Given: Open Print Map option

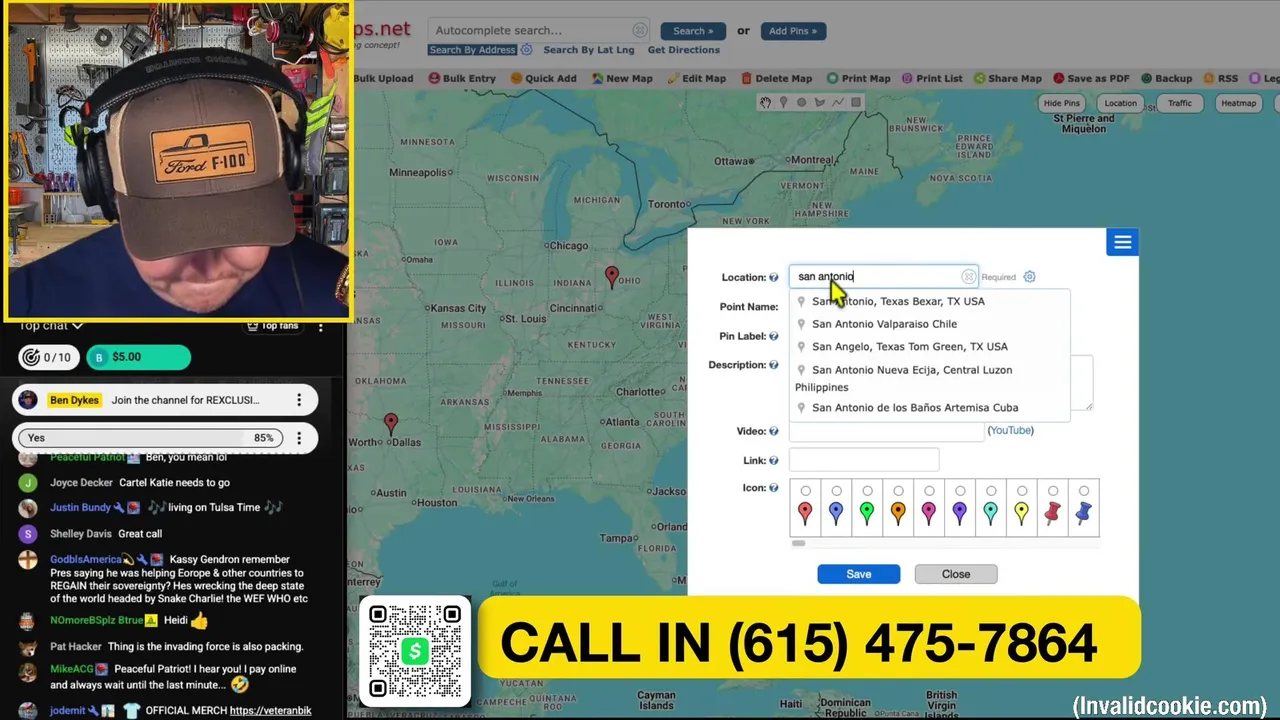Looking at the screenshot, I should point(858,78).
